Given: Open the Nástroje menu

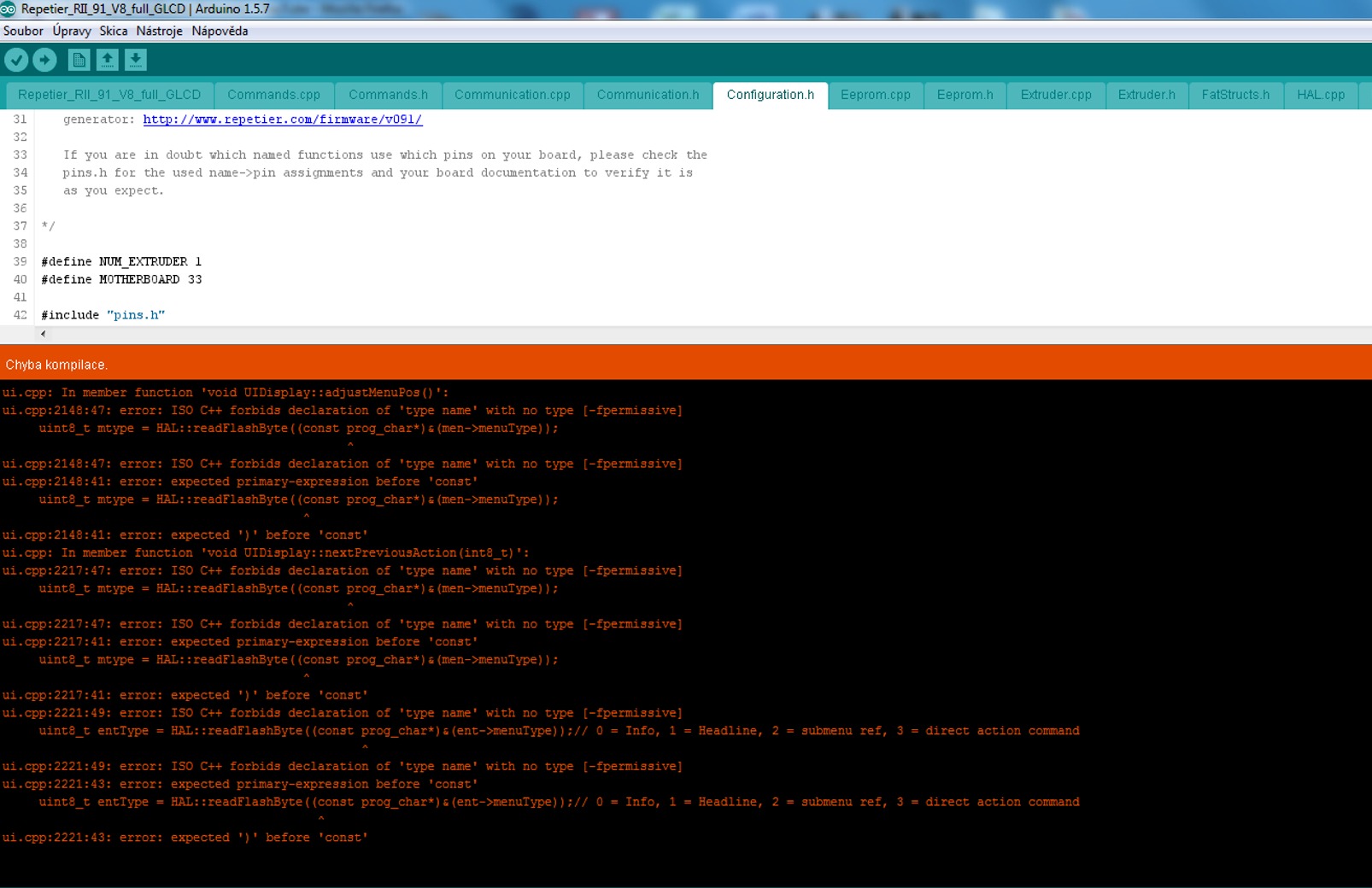Looking at the screenshot, I should (159, 31).
